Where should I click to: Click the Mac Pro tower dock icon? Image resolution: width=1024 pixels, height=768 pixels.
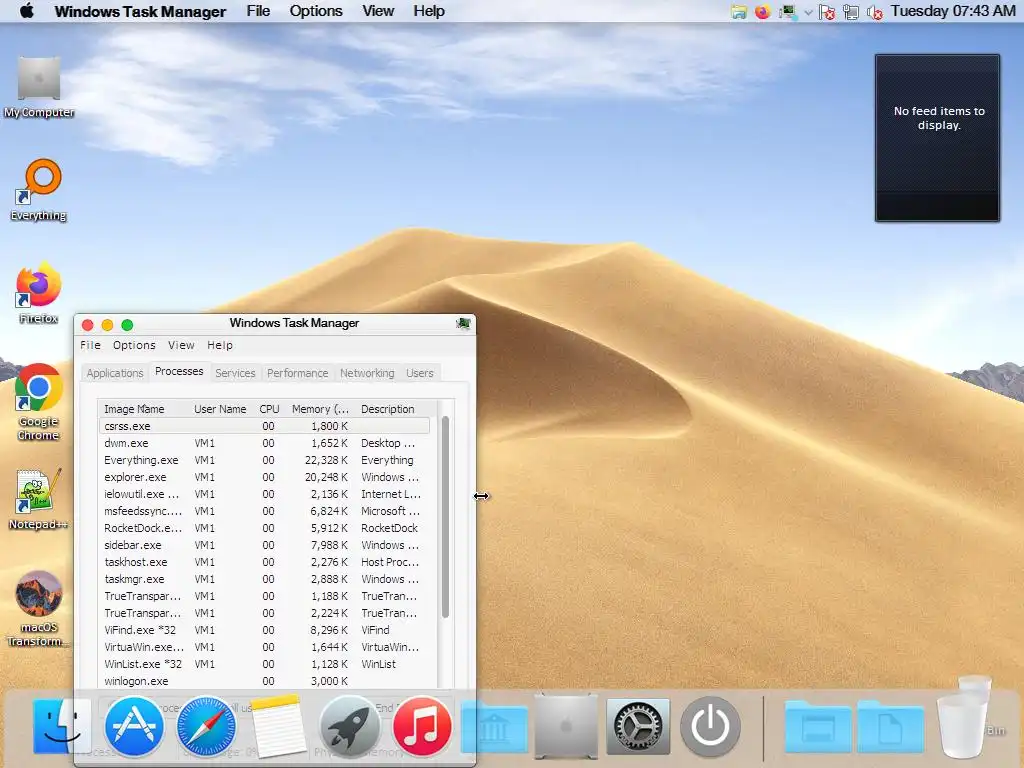[x=566, y=726]
